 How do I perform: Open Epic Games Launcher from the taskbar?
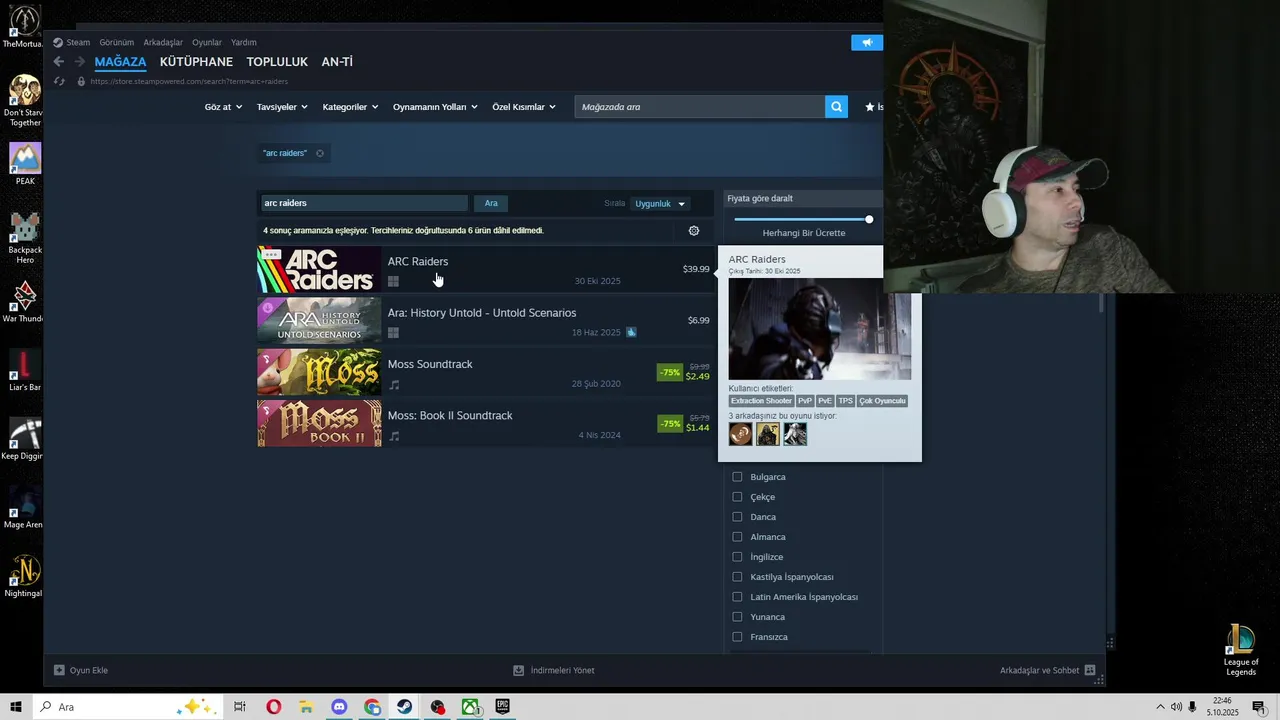pyautogui.click(x=502, y=707)
